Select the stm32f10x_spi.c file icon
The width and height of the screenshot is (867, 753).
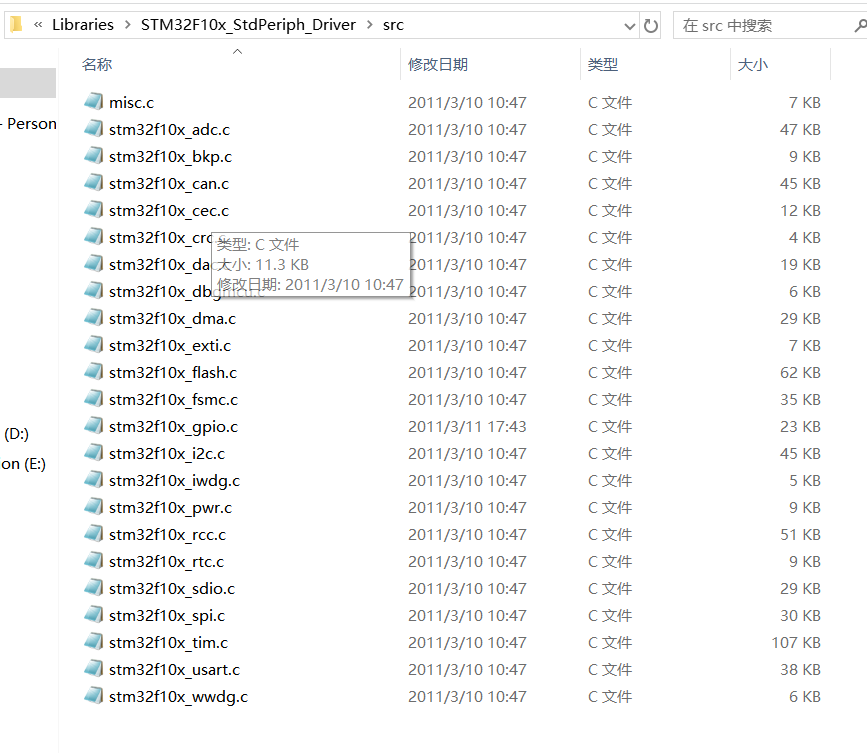[x=93, y=615]
